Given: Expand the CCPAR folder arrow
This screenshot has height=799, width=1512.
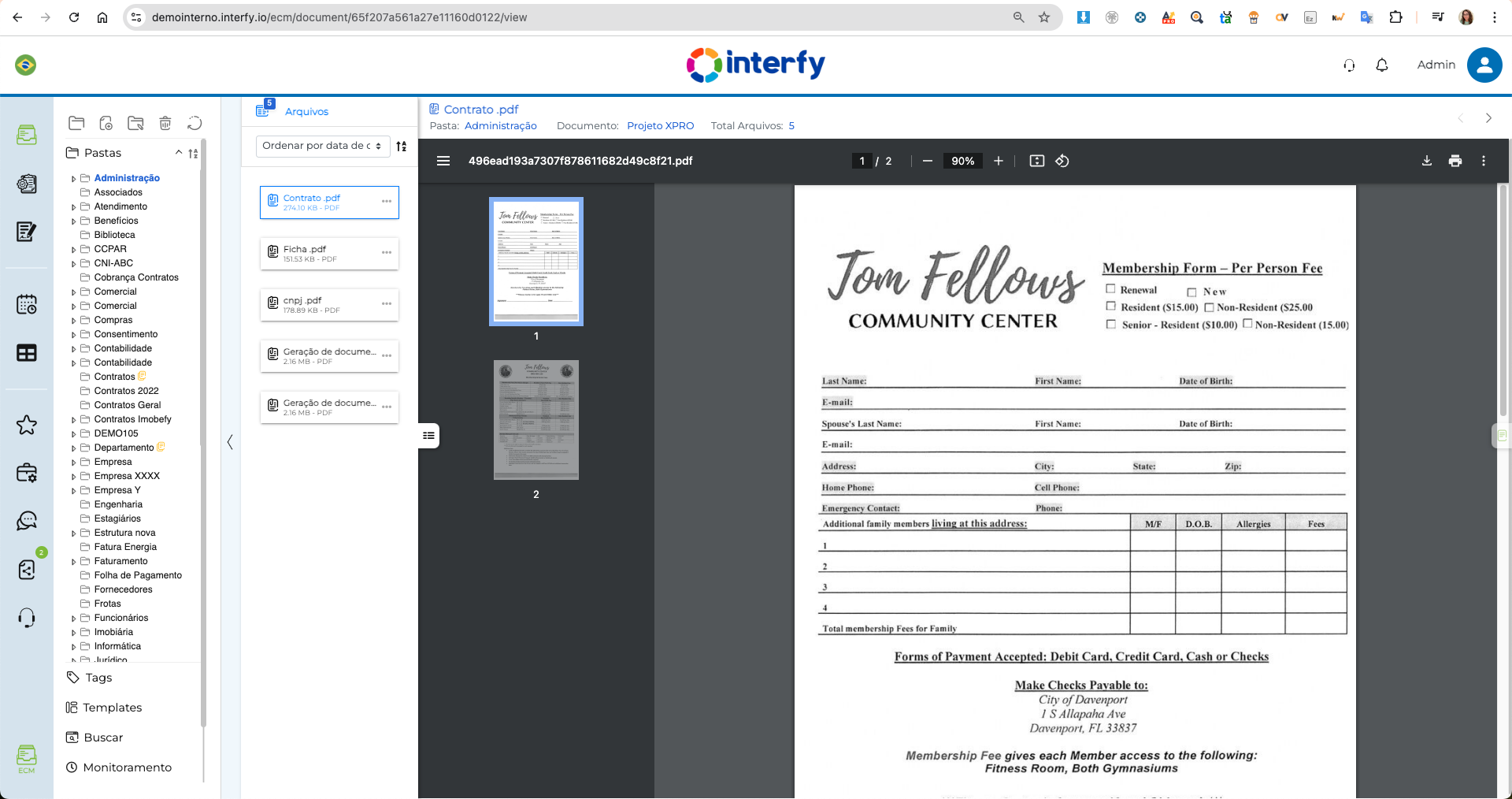Looking at the screenshot, I should [73, 250].
